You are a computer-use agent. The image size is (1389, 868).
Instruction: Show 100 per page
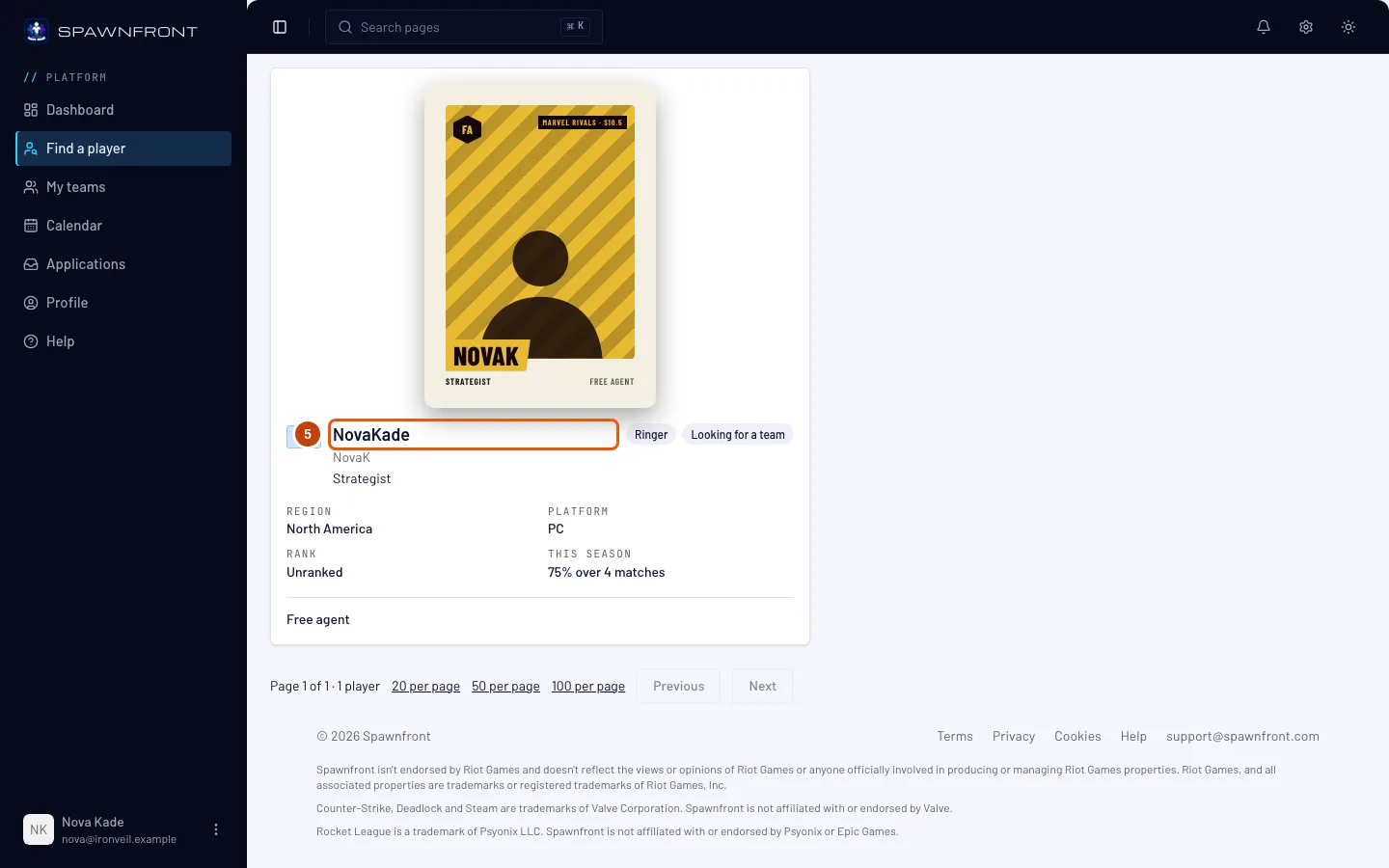(x=588, y=687)
